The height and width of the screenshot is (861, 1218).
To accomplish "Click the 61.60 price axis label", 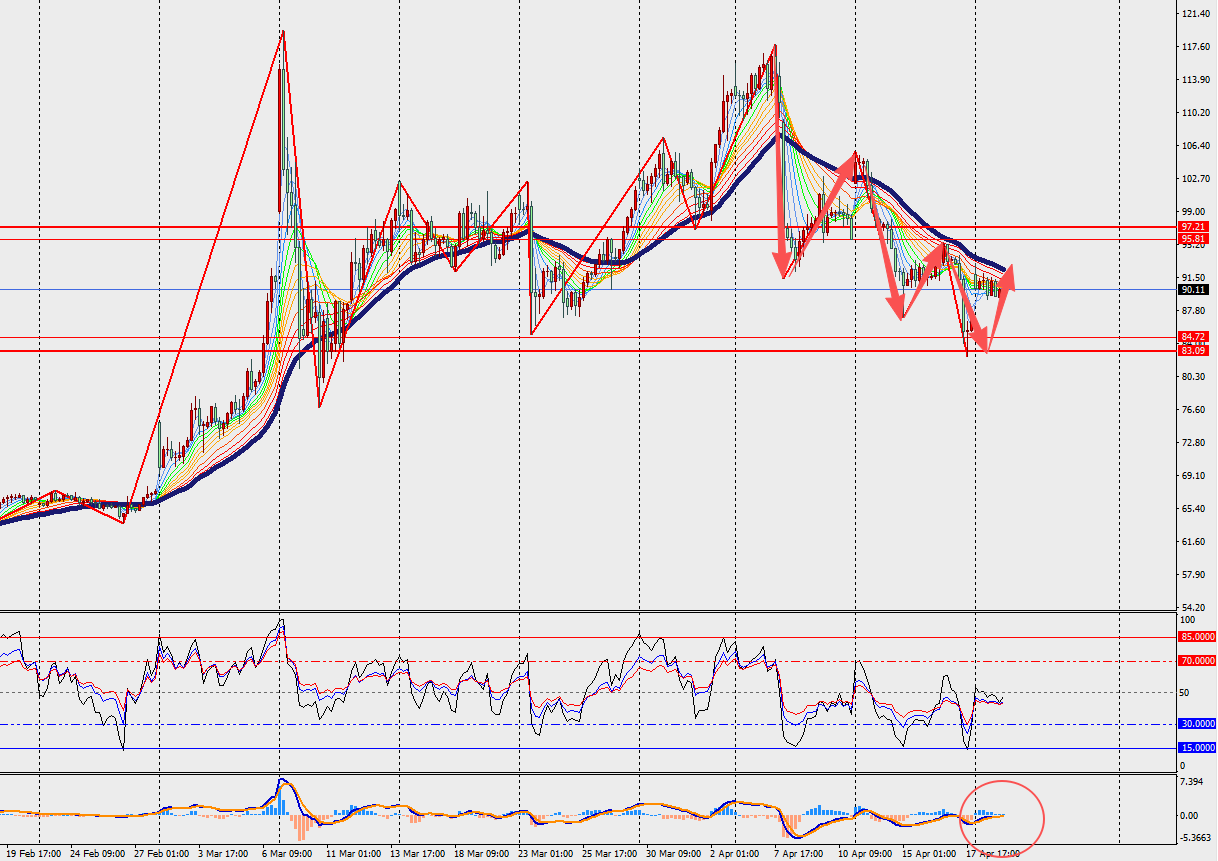I will point(1192,541).
